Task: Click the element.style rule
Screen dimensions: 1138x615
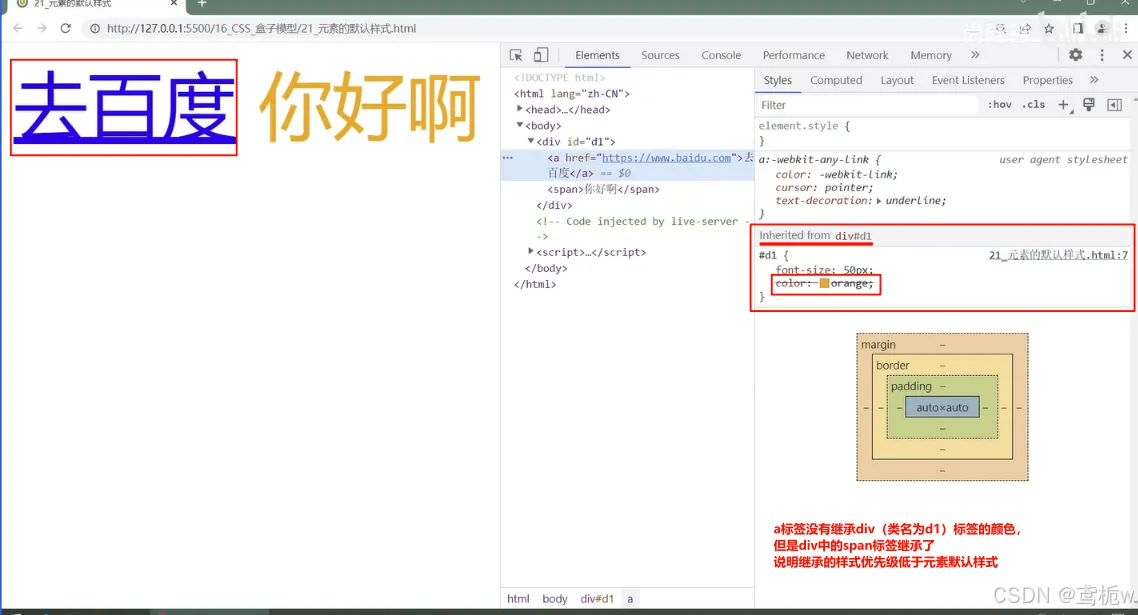Action: point(803,126)
